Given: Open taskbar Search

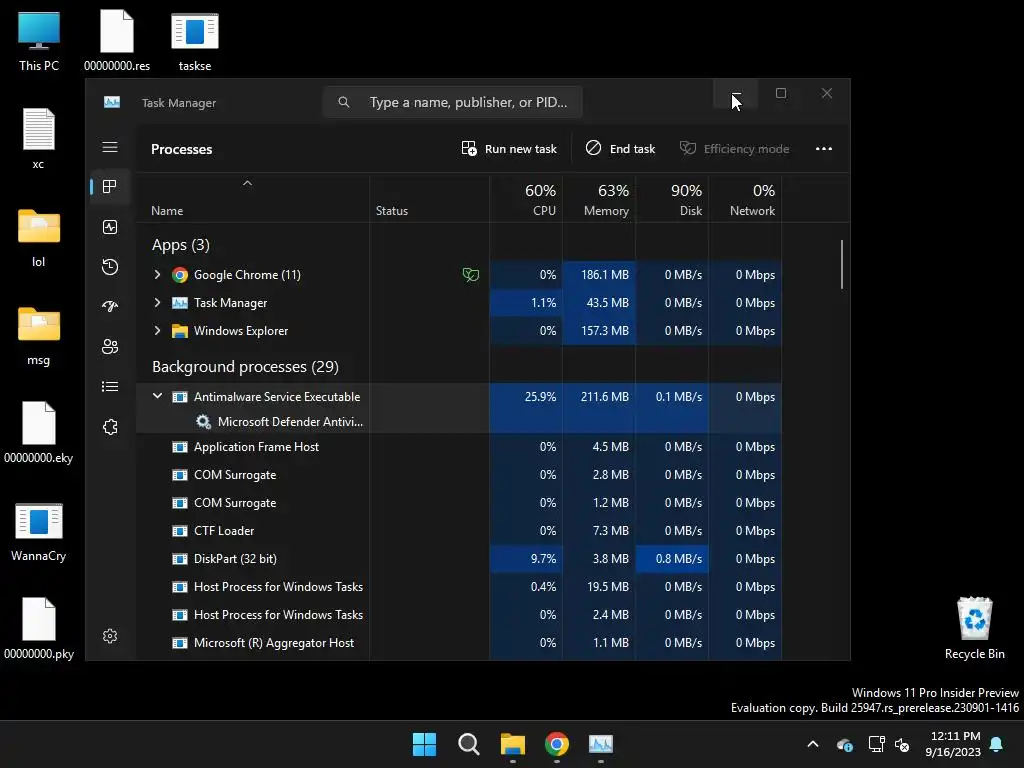Looking at the screenshot, I should pyautogui.click(x=468, y=744).
